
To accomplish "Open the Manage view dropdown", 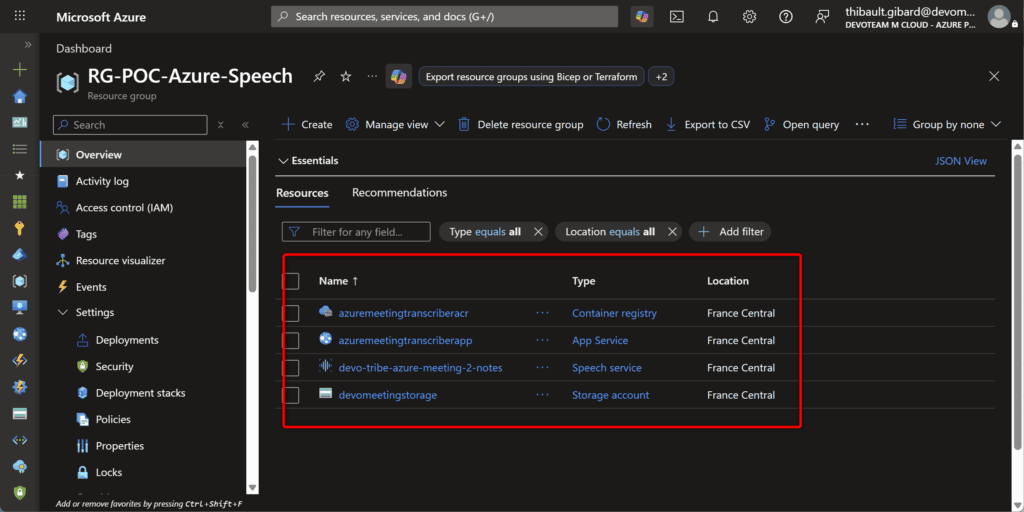I will pos(395,124).
